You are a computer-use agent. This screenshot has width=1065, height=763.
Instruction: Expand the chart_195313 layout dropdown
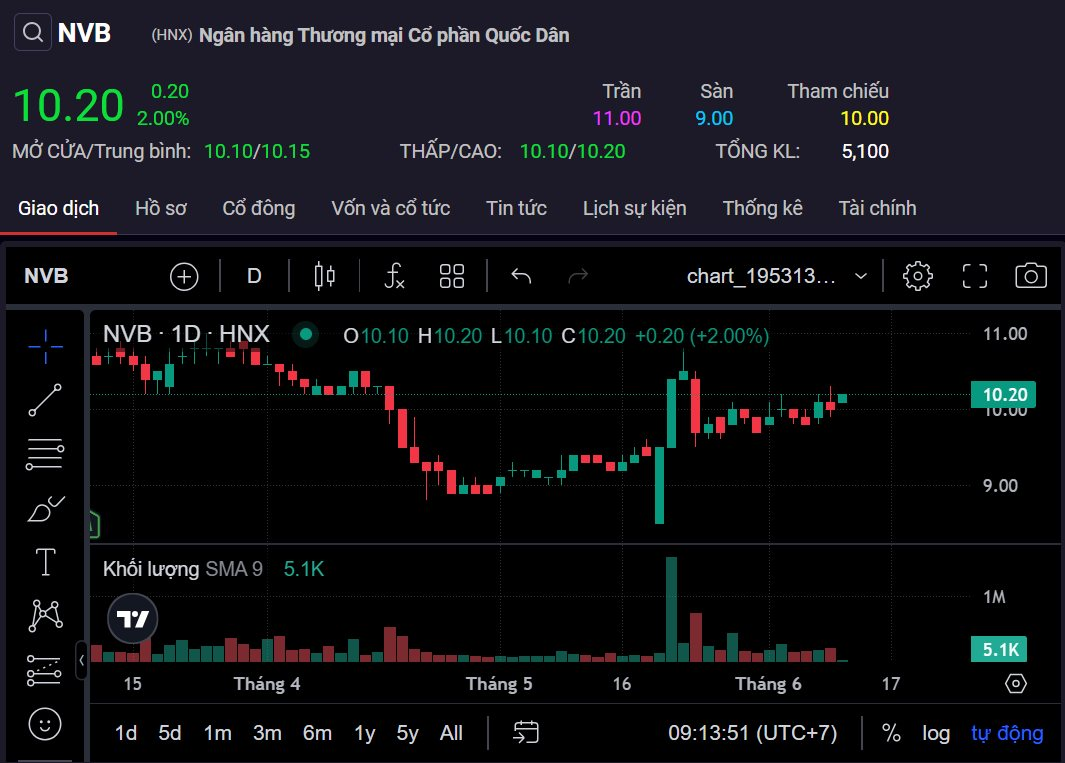point(861,277)
